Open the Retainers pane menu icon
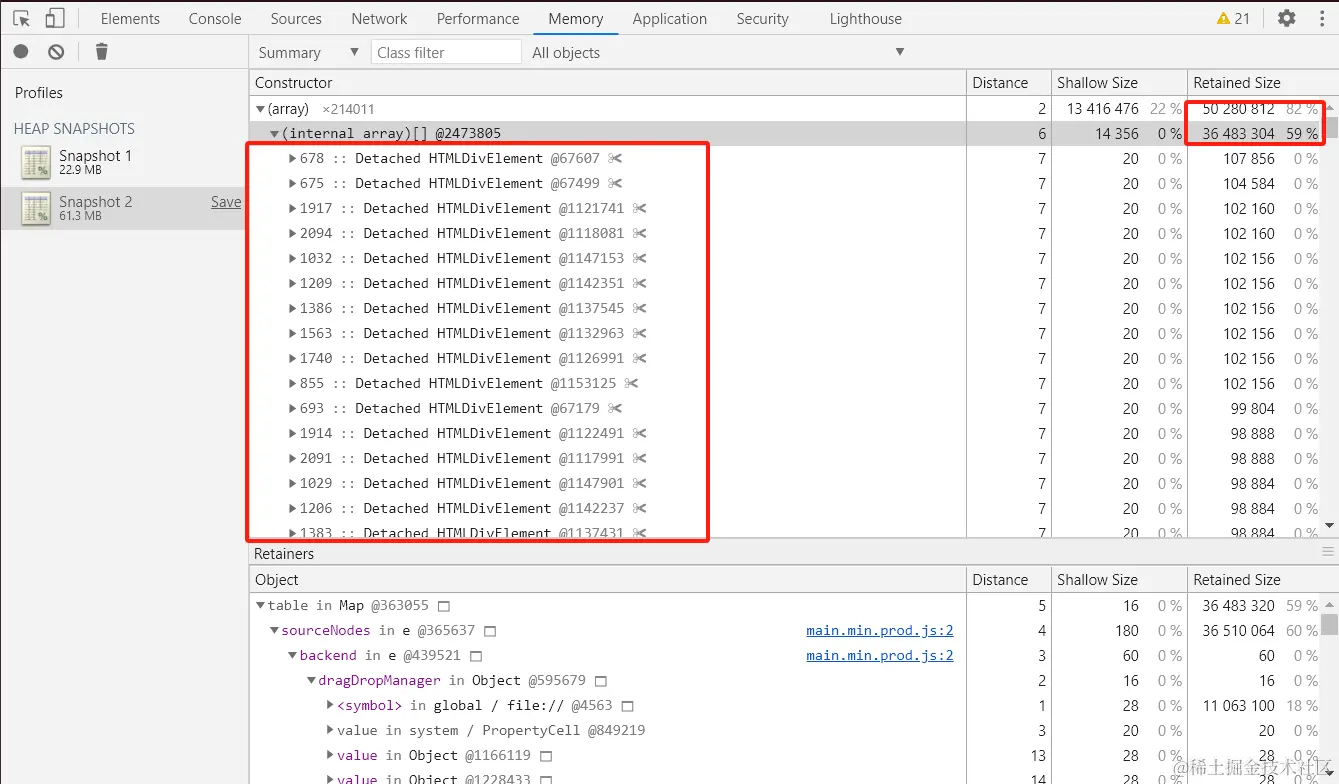 click(1328, 552)
